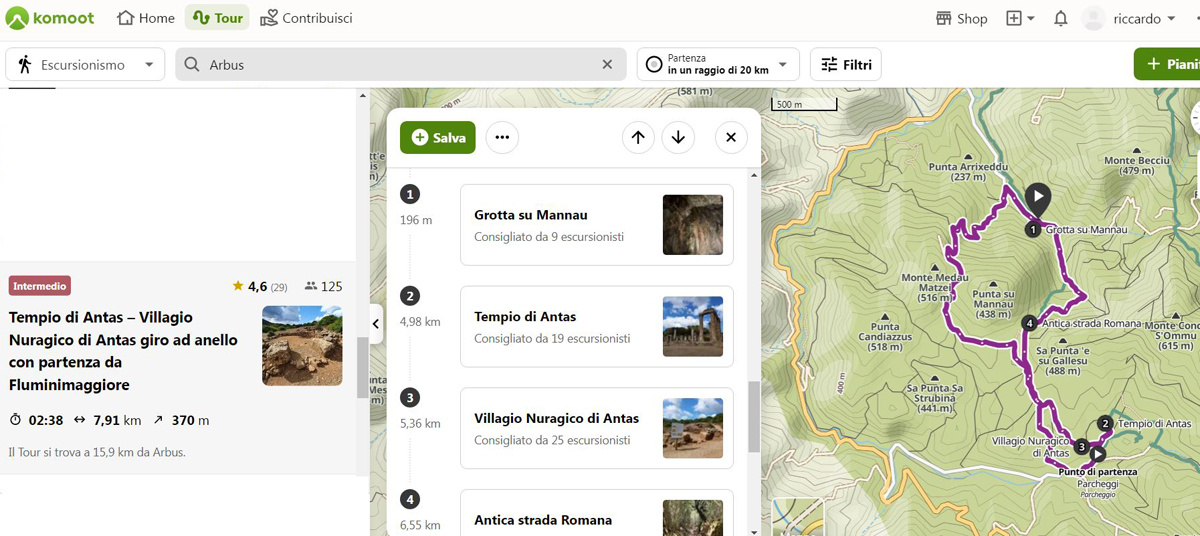Open the Filtri filters button
This screenshot has height=536, width=1200.
(846, 64)
